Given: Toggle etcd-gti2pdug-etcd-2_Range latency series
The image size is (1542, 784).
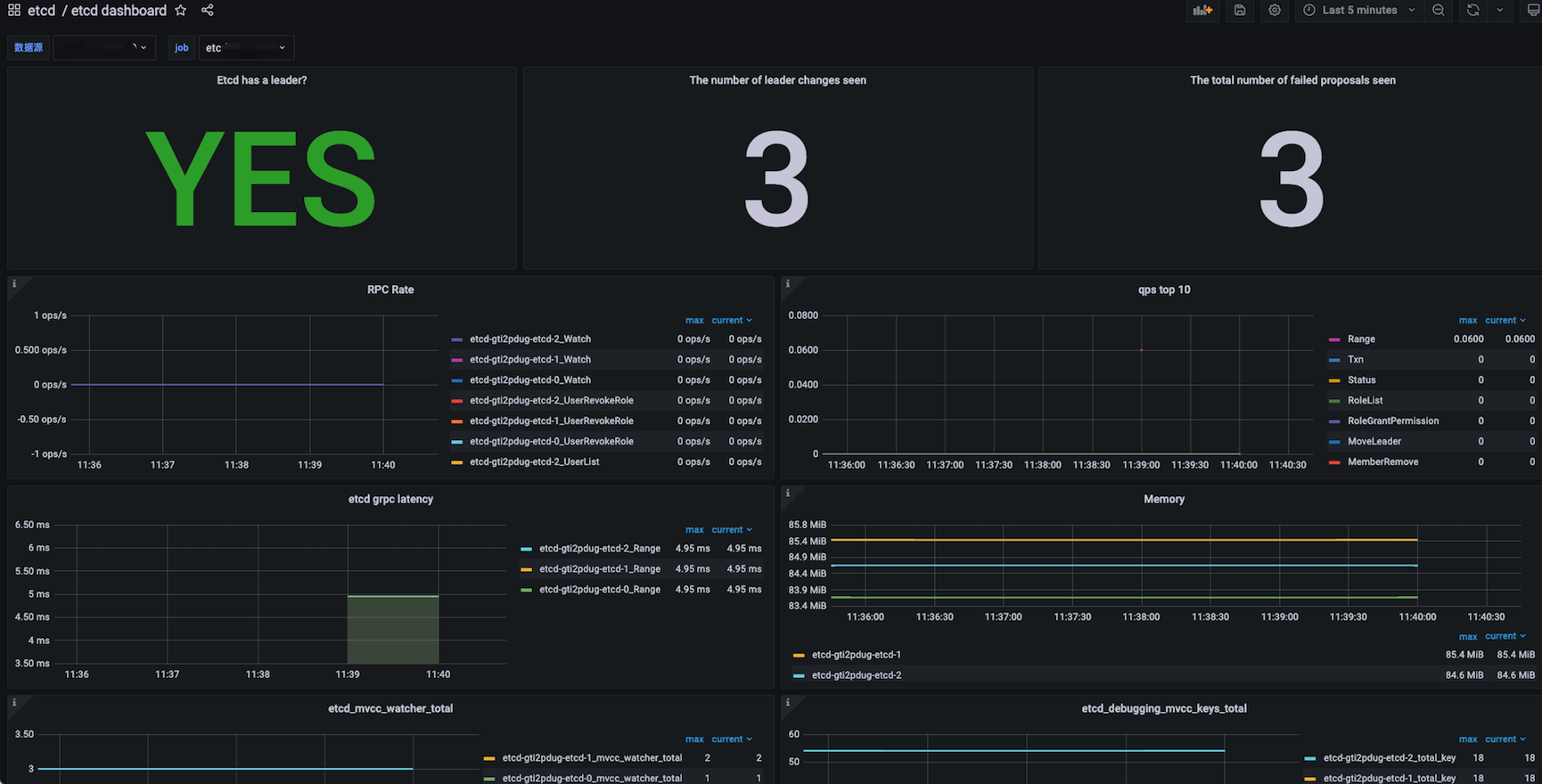Looking at the screenshot, I should (x=600, y=549).
